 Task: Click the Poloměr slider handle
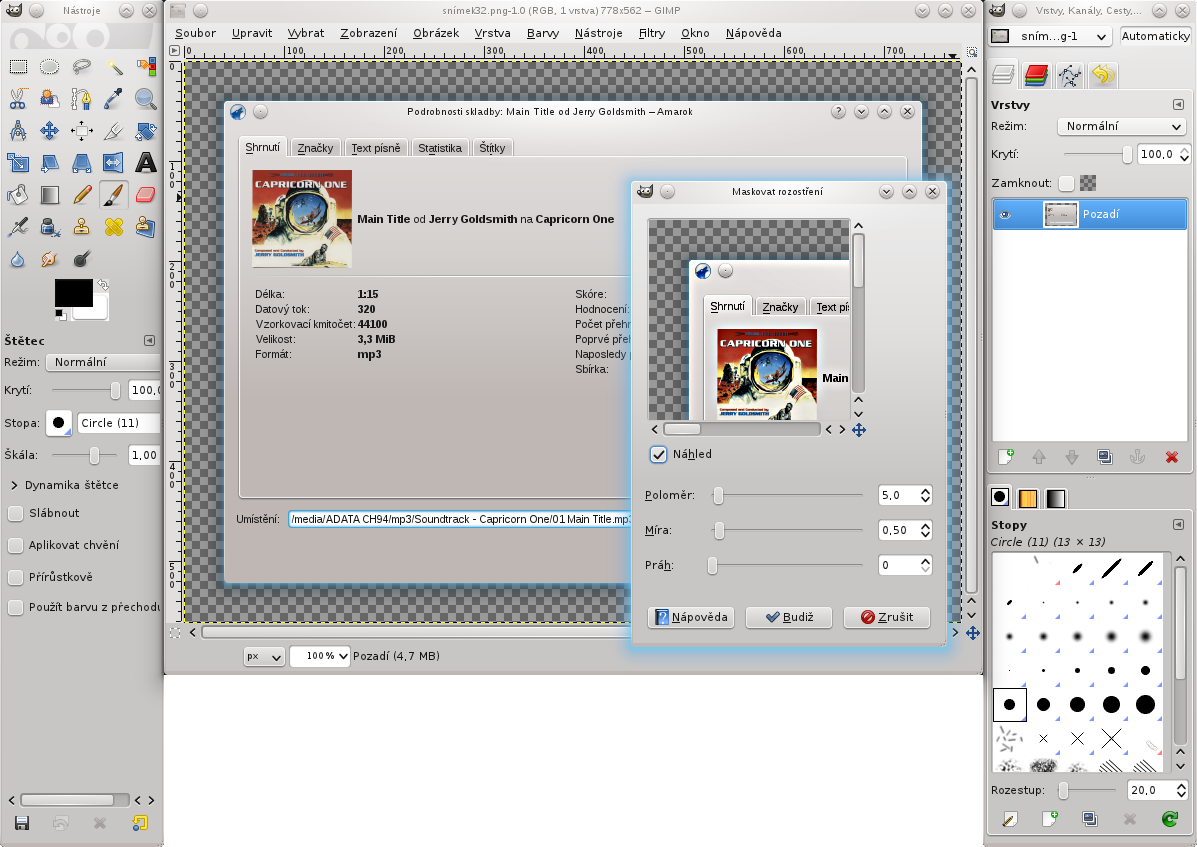pos(718,495)
